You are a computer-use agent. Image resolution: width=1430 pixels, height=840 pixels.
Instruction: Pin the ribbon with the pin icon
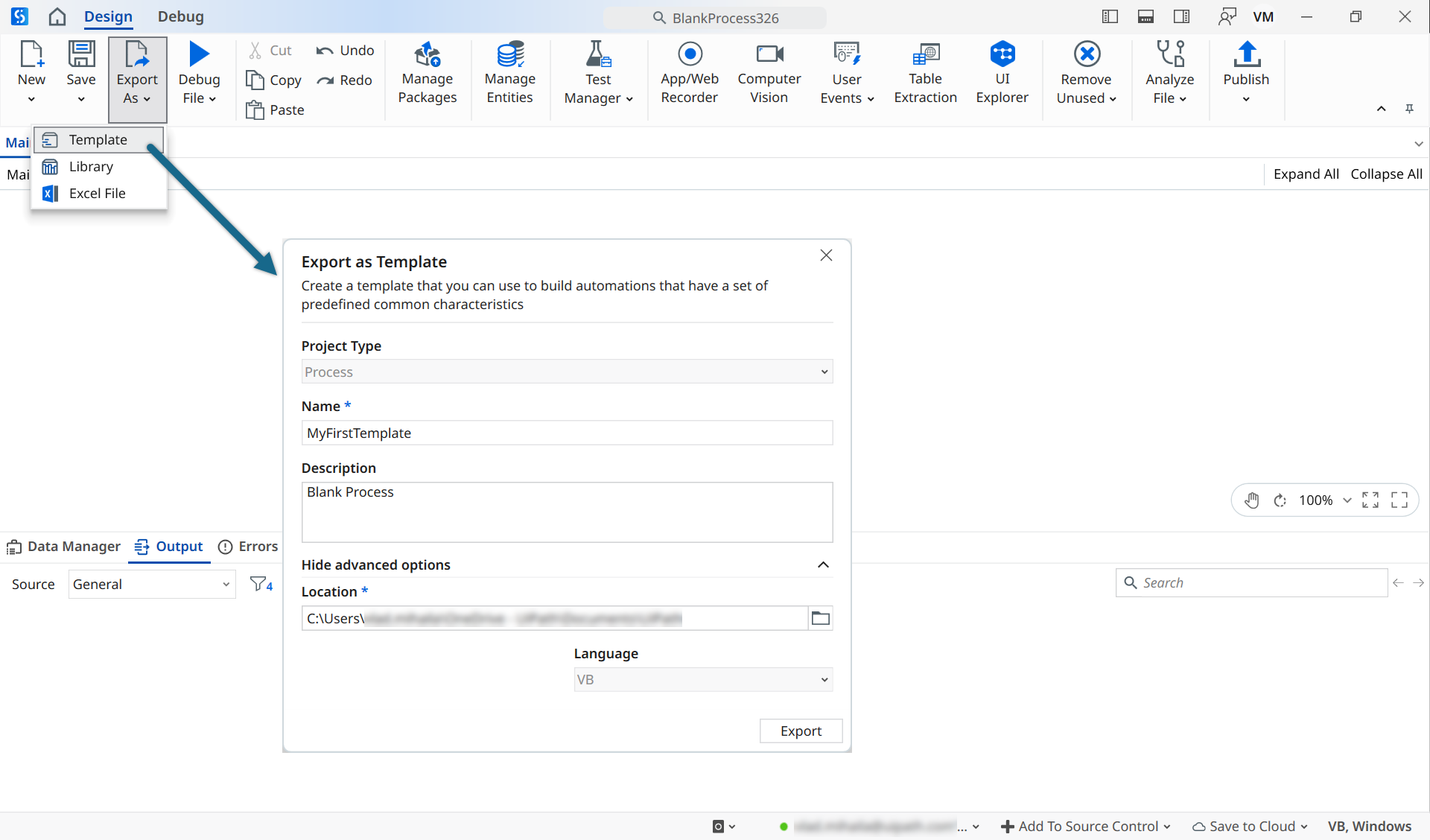[x=1409, y=109]
